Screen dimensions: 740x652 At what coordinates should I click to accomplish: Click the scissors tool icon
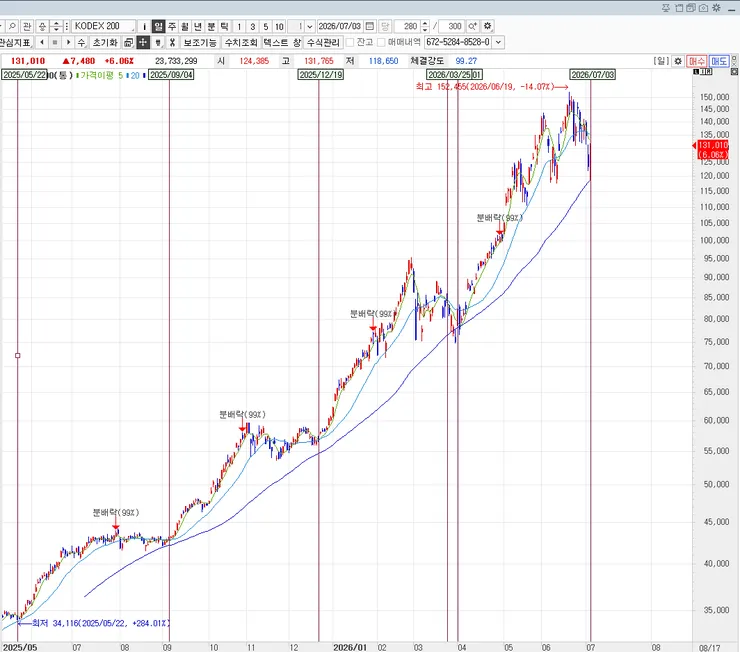coord(172,42)
